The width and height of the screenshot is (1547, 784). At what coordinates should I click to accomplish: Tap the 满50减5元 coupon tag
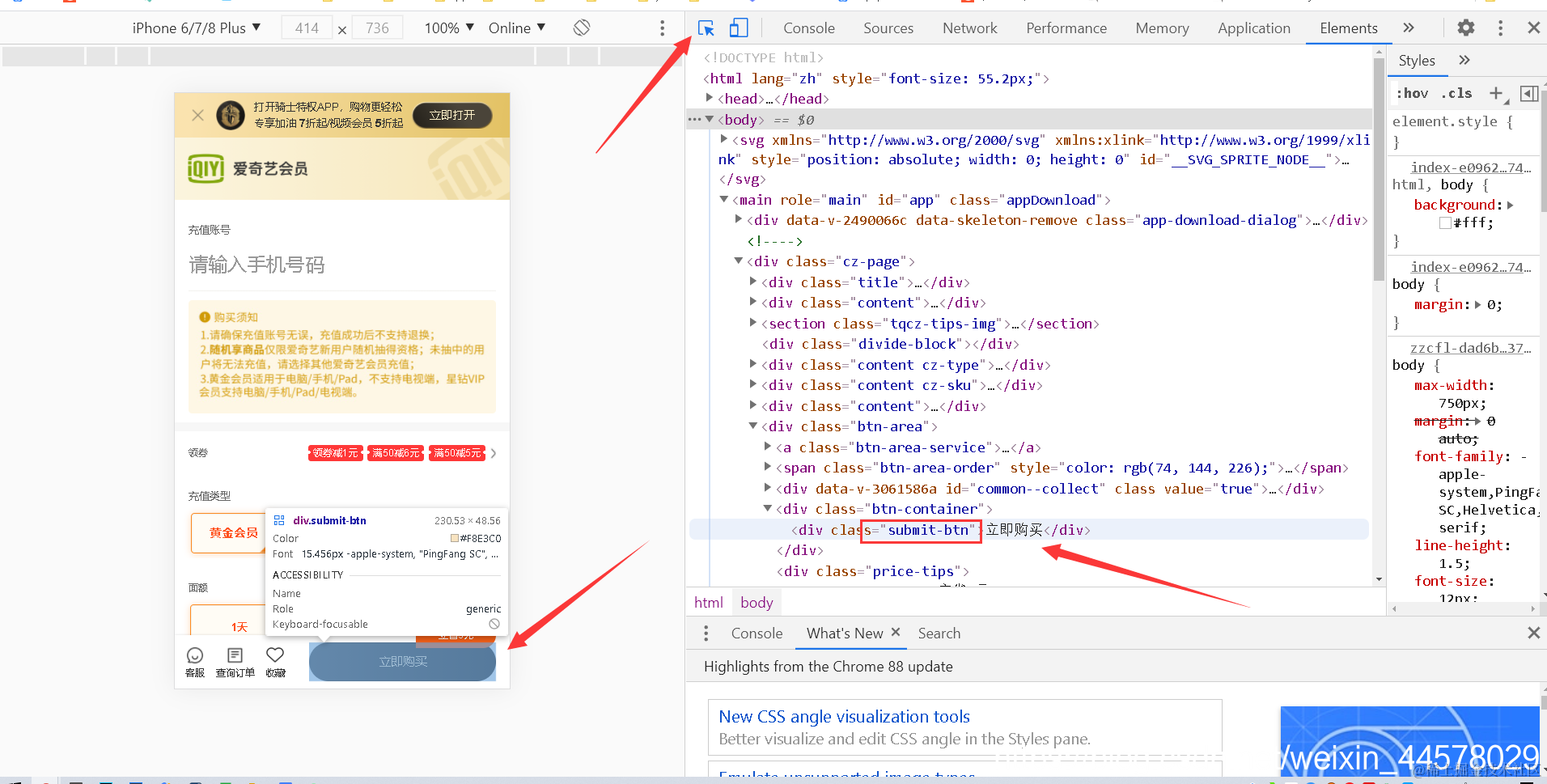(x=458, y=453)
